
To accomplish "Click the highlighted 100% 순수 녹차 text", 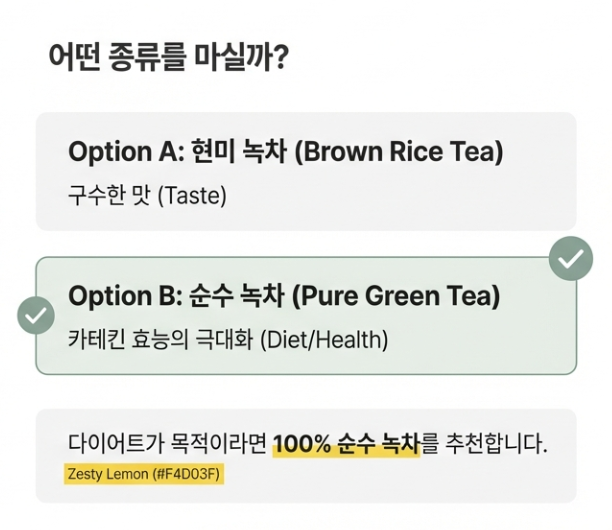I will 347,444.
